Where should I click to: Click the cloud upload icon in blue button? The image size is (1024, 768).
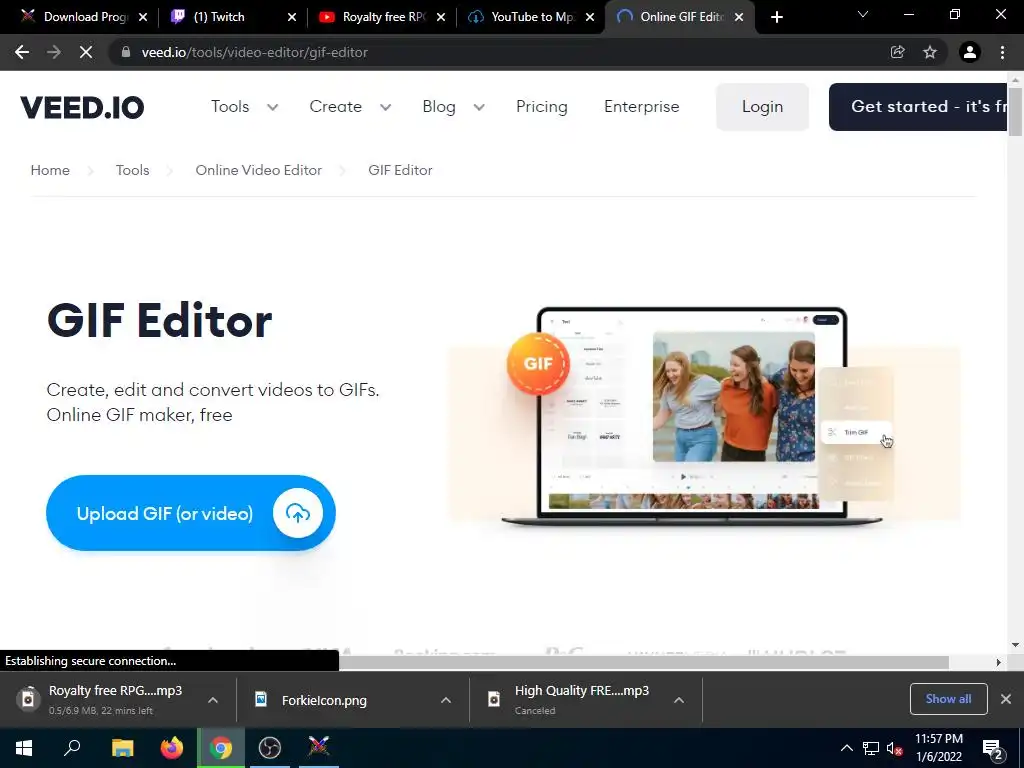(x=298, y=513)
